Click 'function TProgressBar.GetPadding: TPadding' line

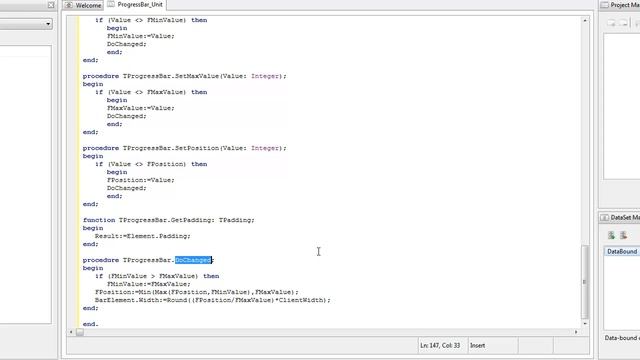coord(169,220)
